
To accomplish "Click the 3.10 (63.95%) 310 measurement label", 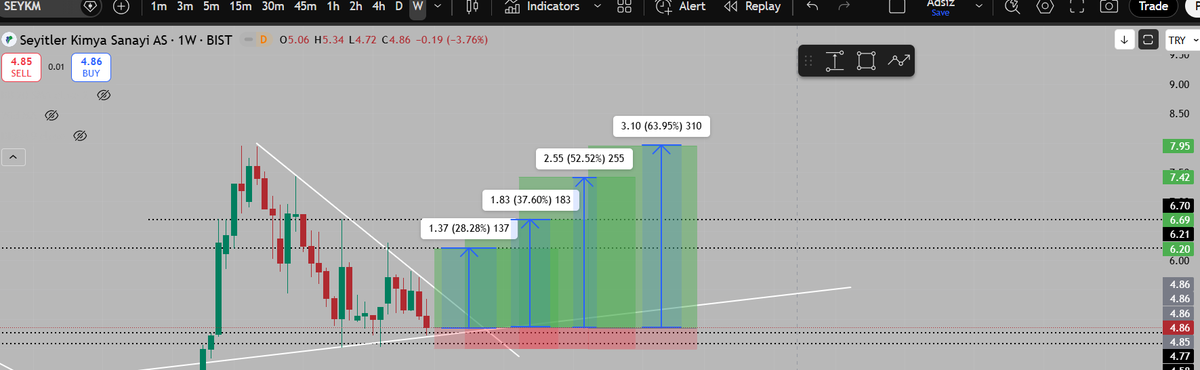I will coord(660,127).
